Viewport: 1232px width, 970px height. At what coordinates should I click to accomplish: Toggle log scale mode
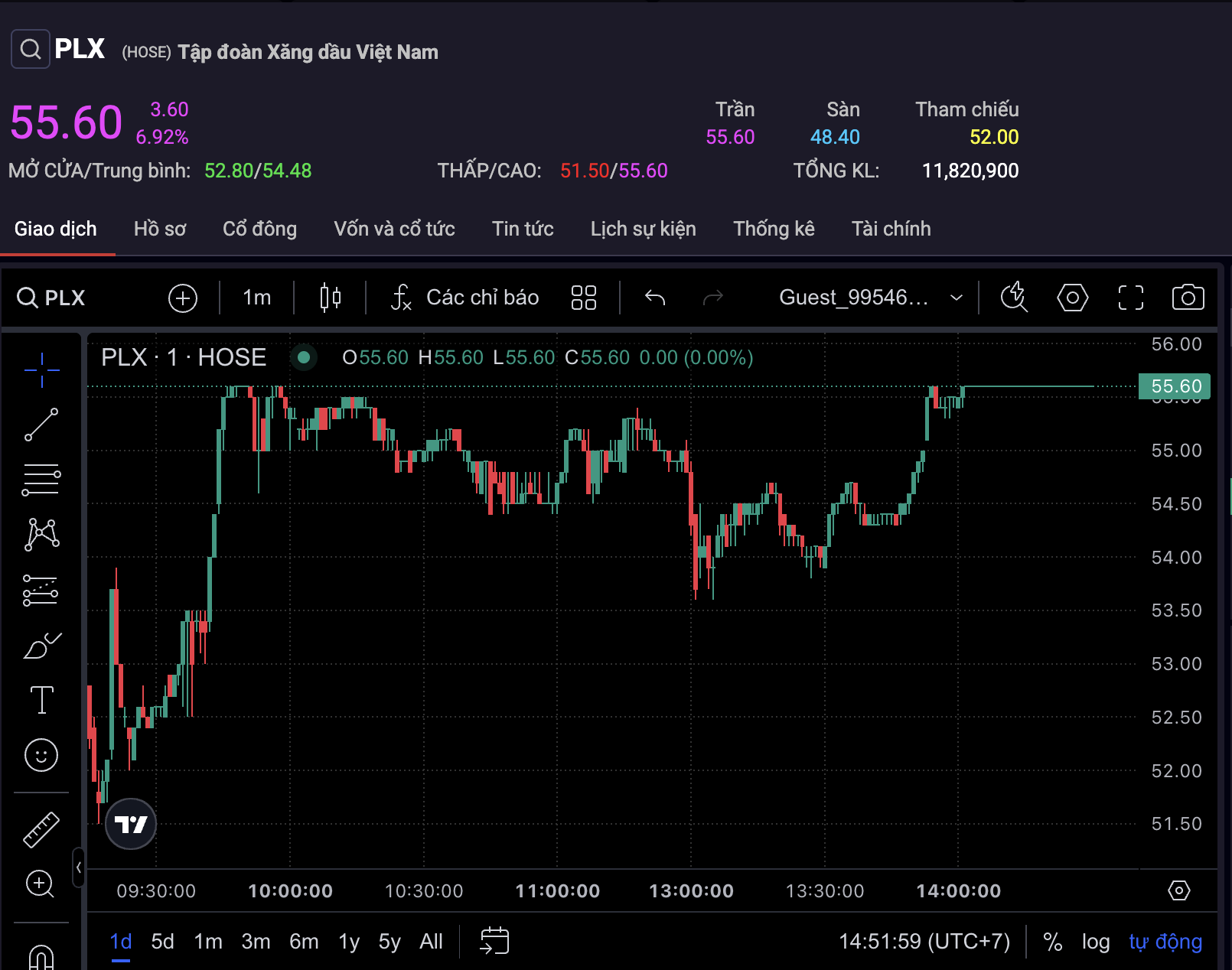1095,942
